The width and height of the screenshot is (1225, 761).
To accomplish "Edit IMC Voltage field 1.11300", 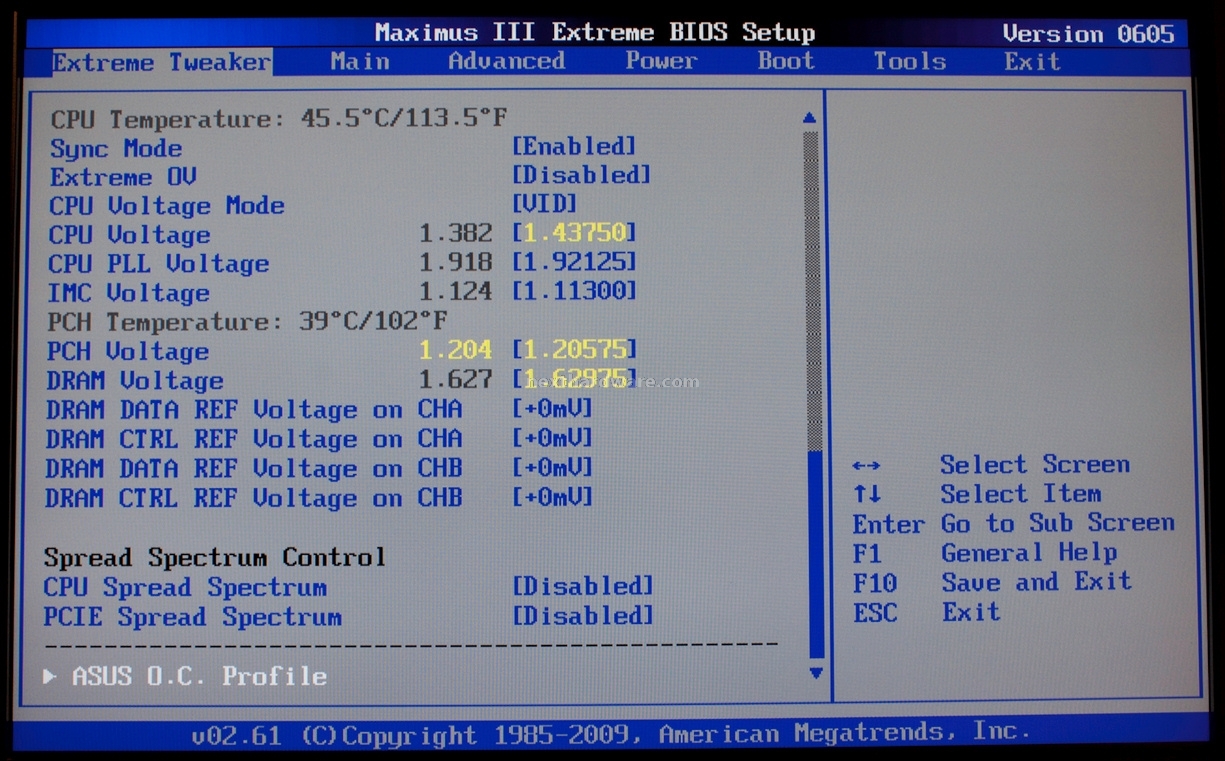I will pyautogui.click(x=574, y=291).
